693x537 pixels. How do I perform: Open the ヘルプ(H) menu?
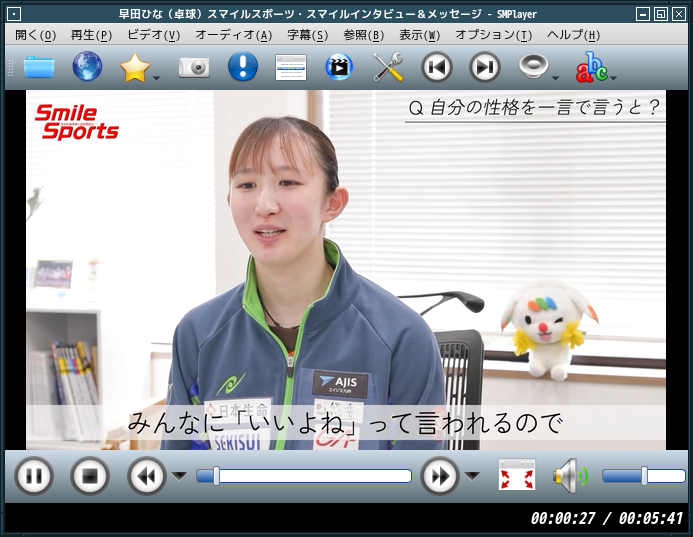[573, 35]
